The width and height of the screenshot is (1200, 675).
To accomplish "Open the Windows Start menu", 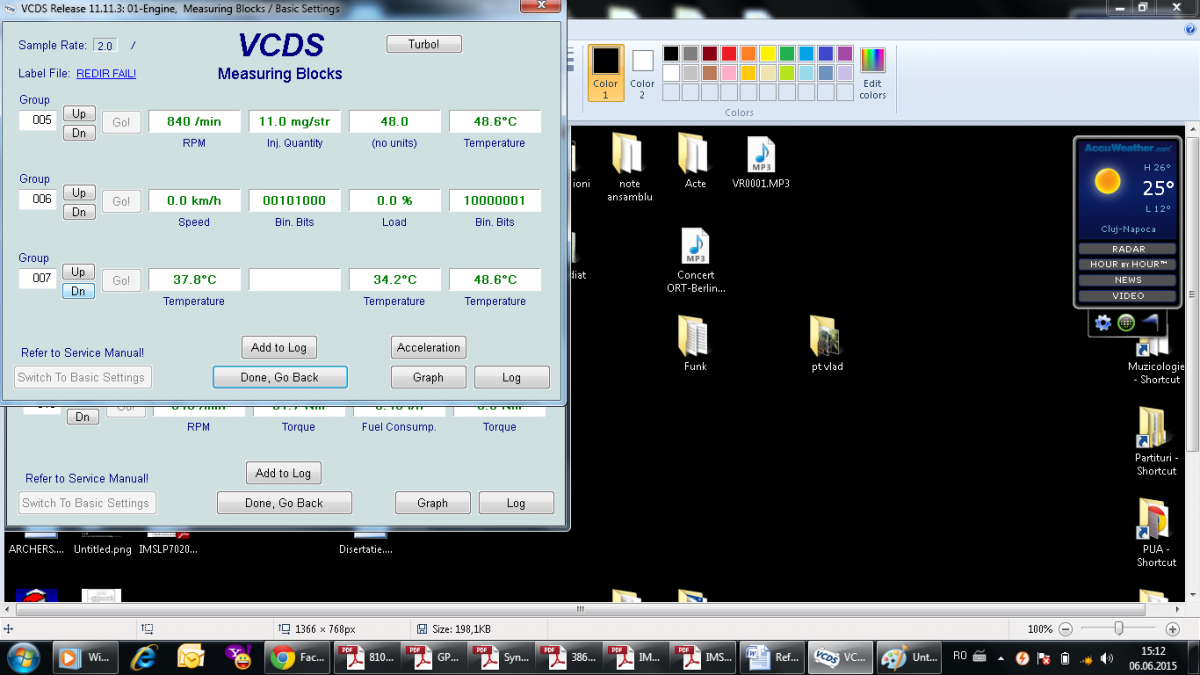I will [x=23, y=657].
